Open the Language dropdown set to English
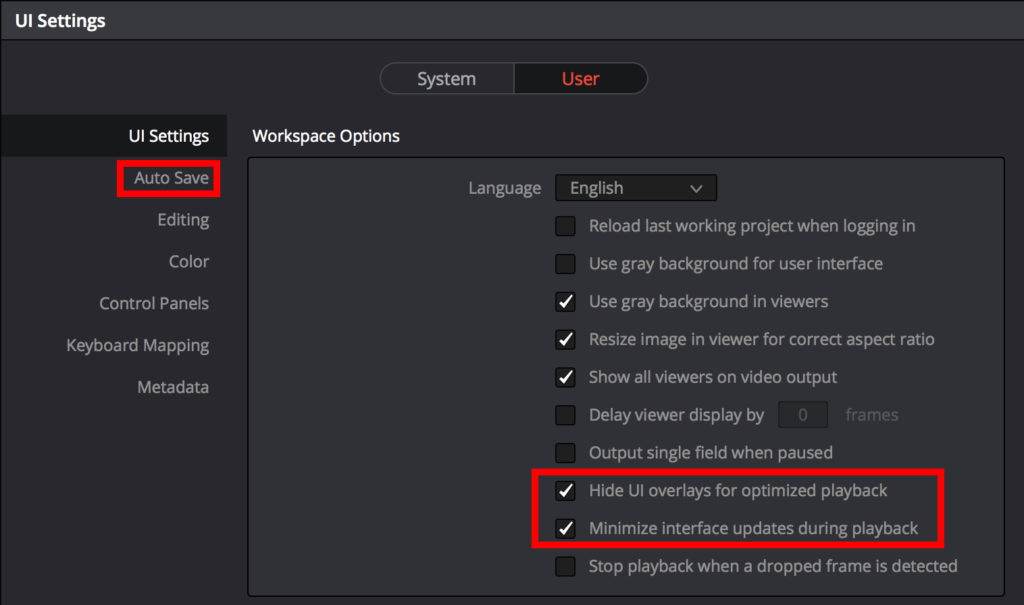This screenshot has width=1024, height=605. click(x=636, y=188)
